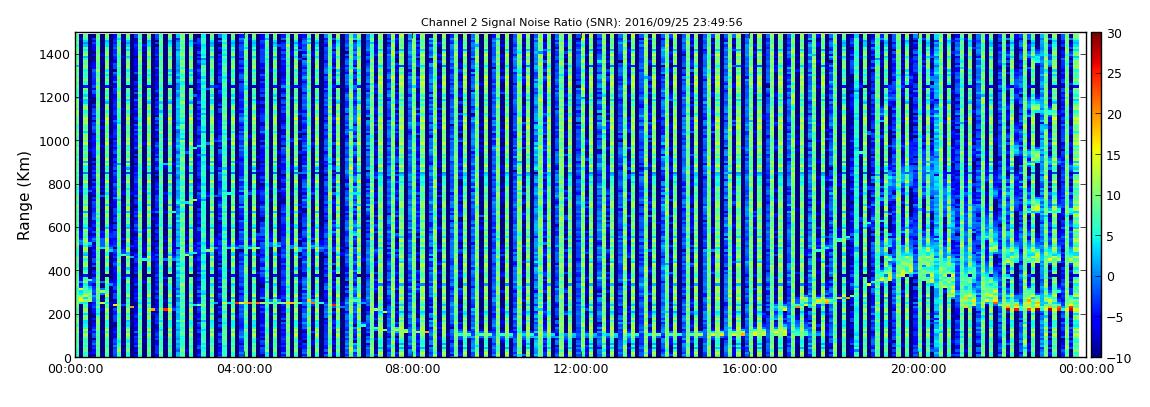
Task: Click the 1000 range tick label
Action: point(55,141)
